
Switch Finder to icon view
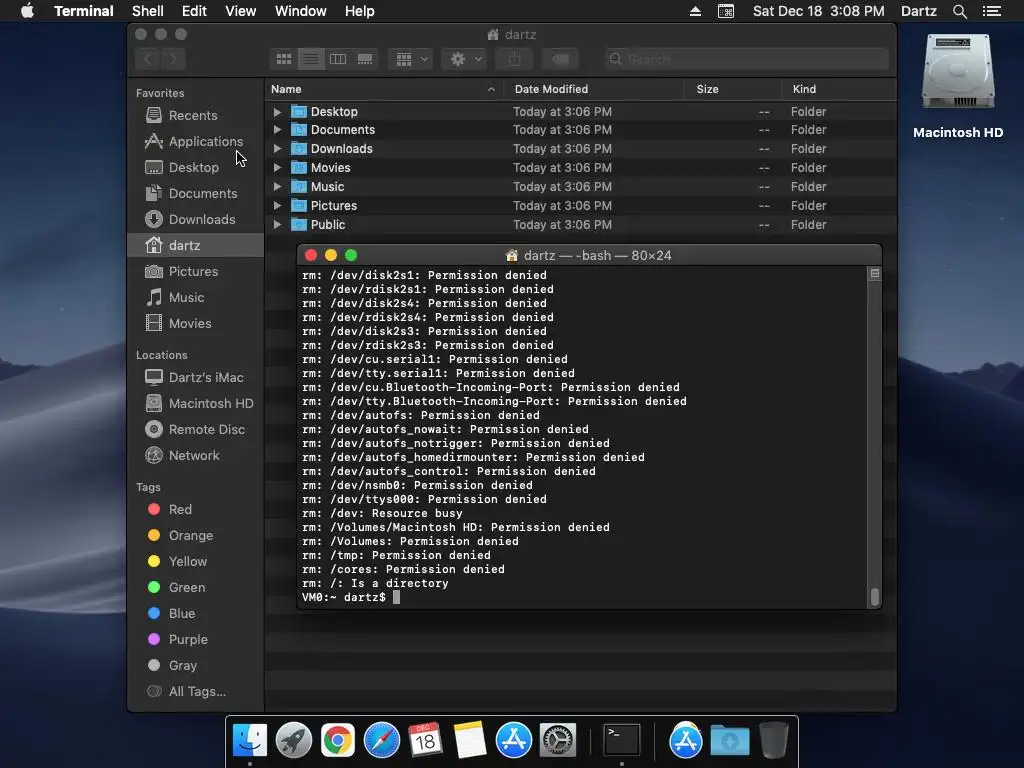pos(284,59)
